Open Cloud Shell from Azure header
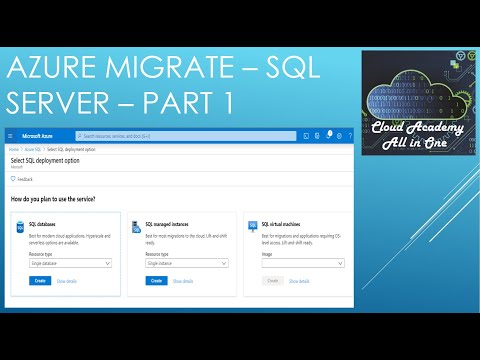 coord(306,136)
